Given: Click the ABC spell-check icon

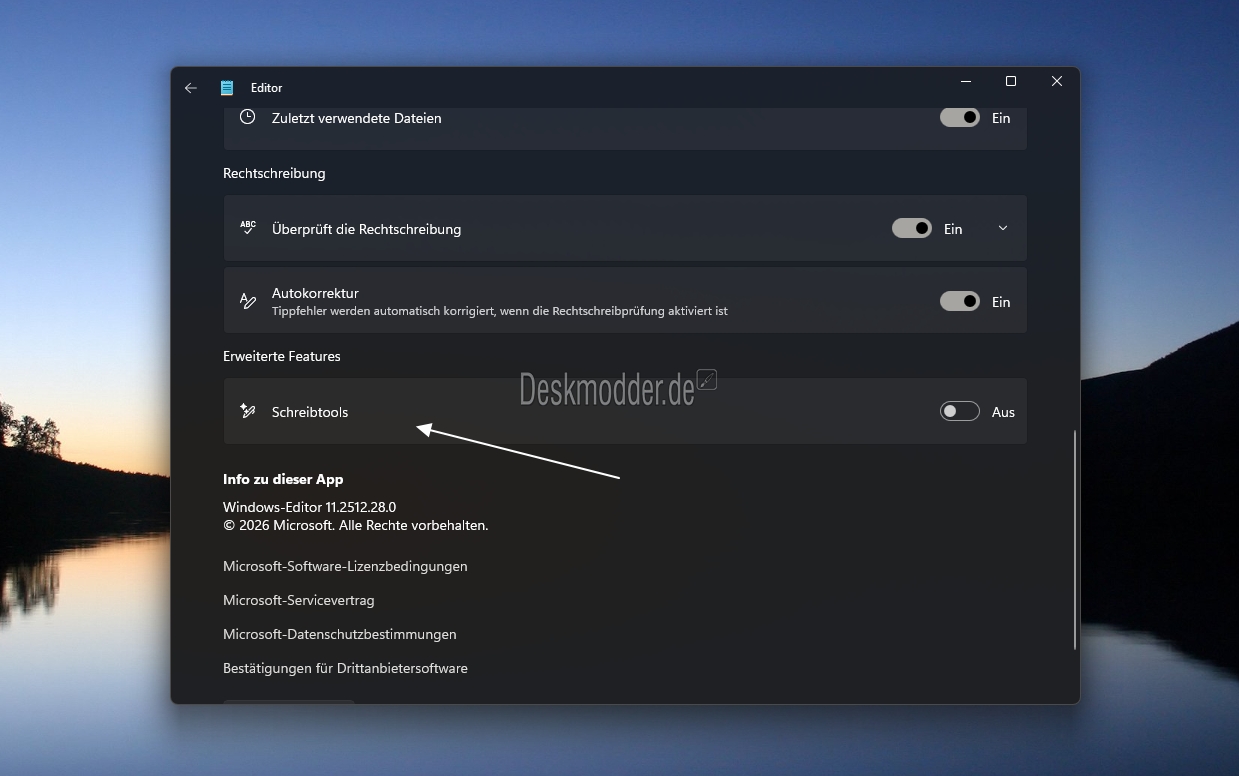Looking at the screenshot, I should pos(248,228).
